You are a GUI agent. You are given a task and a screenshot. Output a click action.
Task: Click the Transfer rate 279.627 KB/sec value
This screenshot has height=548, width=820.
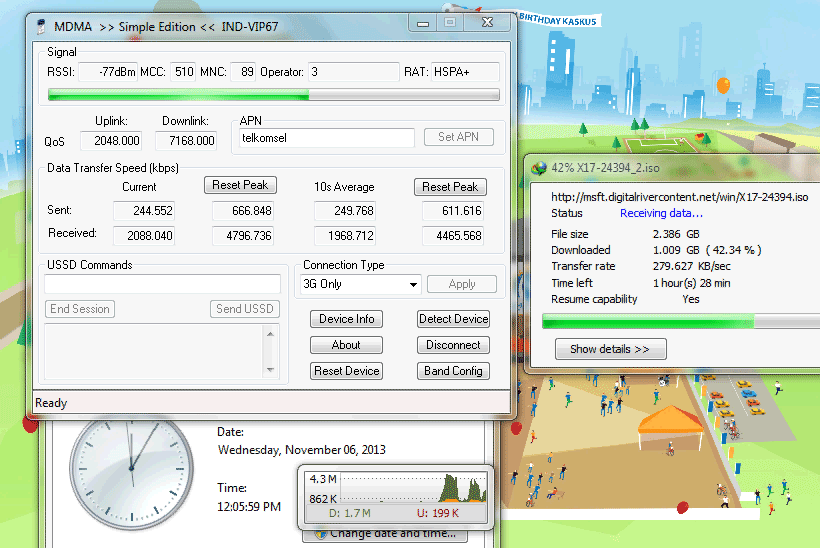pos(691,266)
